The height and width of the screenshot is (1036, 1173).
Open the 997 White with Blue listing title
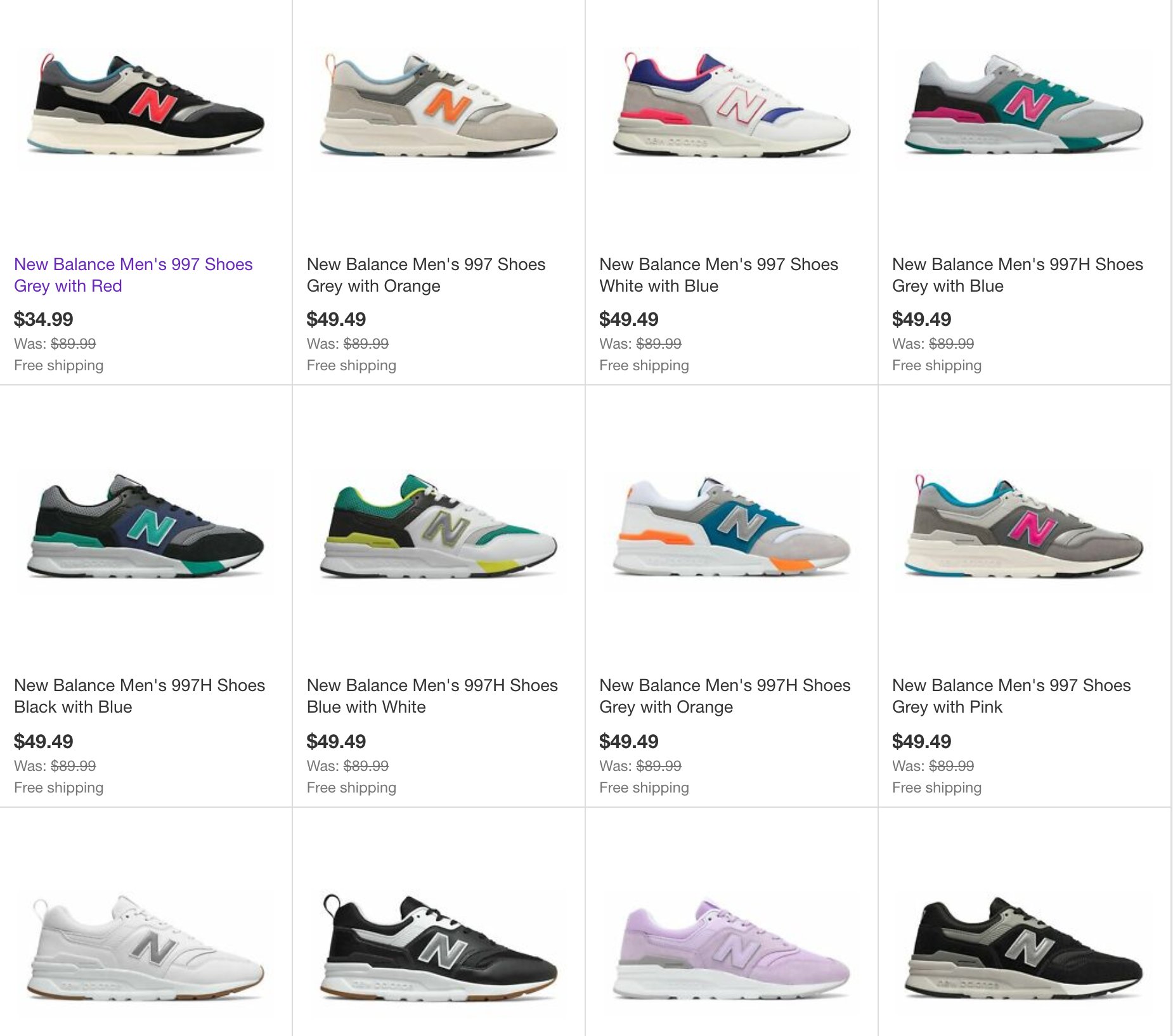click(x=719, y=275)
